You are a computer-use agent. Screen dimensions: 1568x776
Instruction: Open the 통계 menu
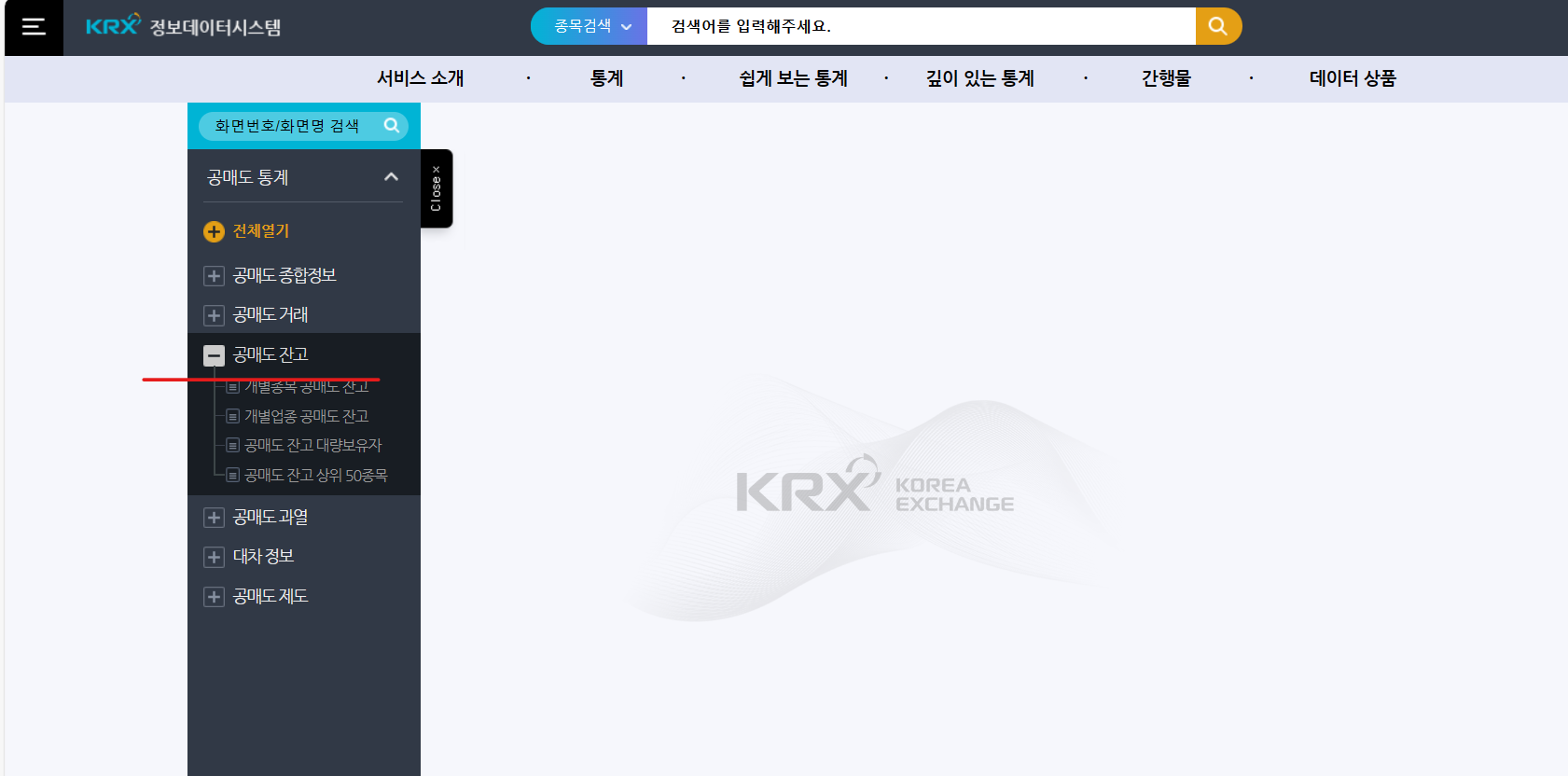tap(606, 78)
